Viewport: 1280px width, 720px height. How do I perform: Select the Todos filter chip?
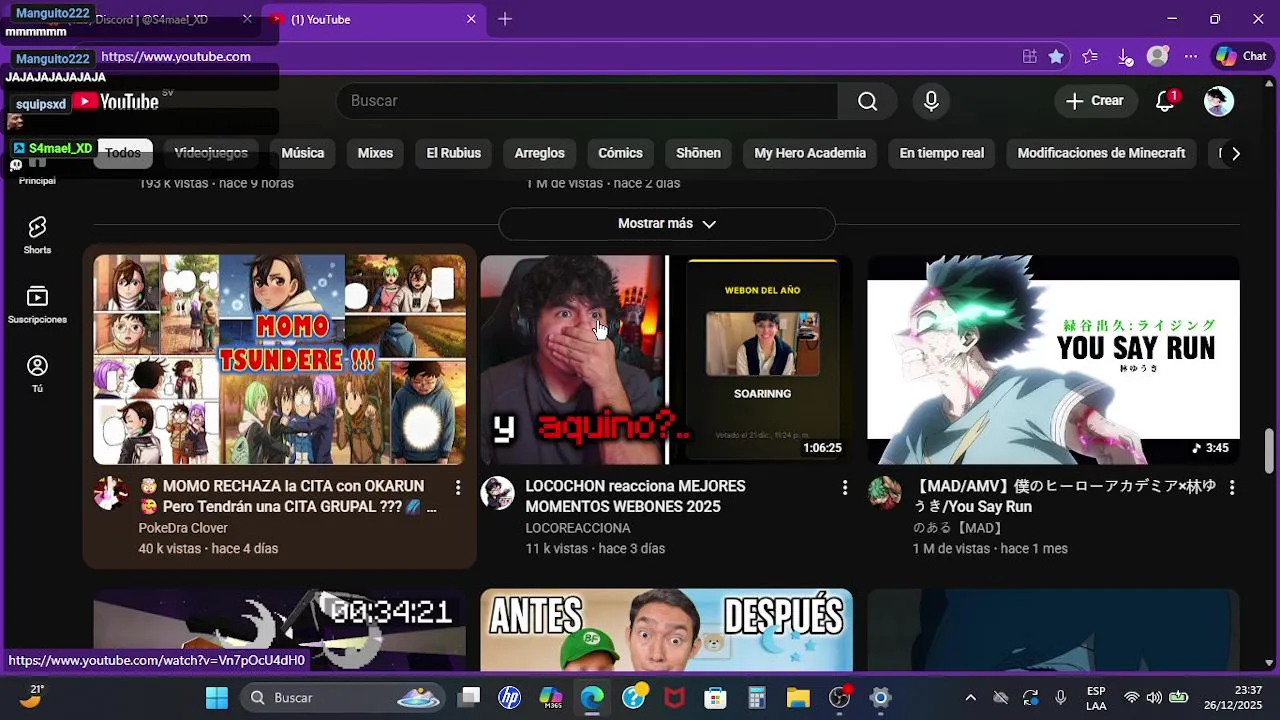pos(124,153)
